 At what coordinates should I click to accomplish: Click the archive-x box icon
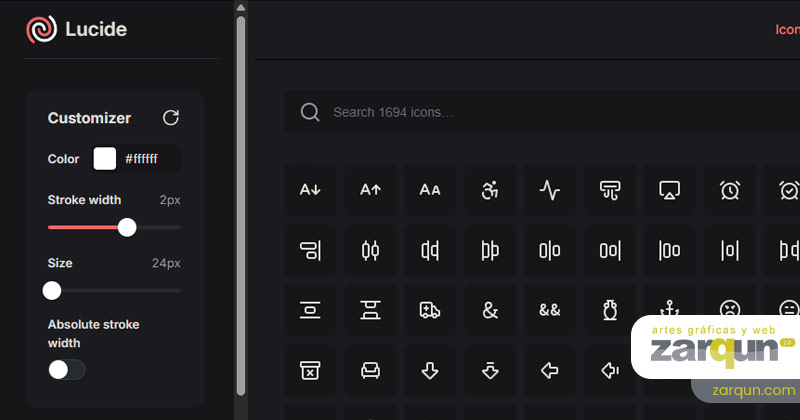(310, 370)
